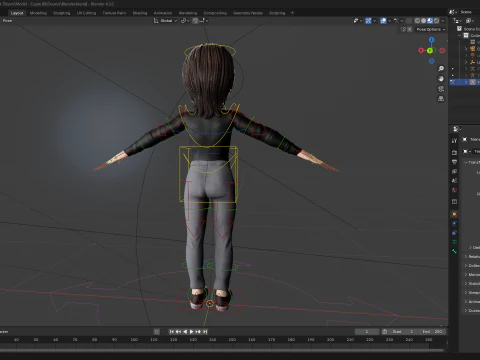This screenshot has width=480, height=360.
Task: Click the zoom magnifier viewport icon
Action: click(x=441, y=69)
